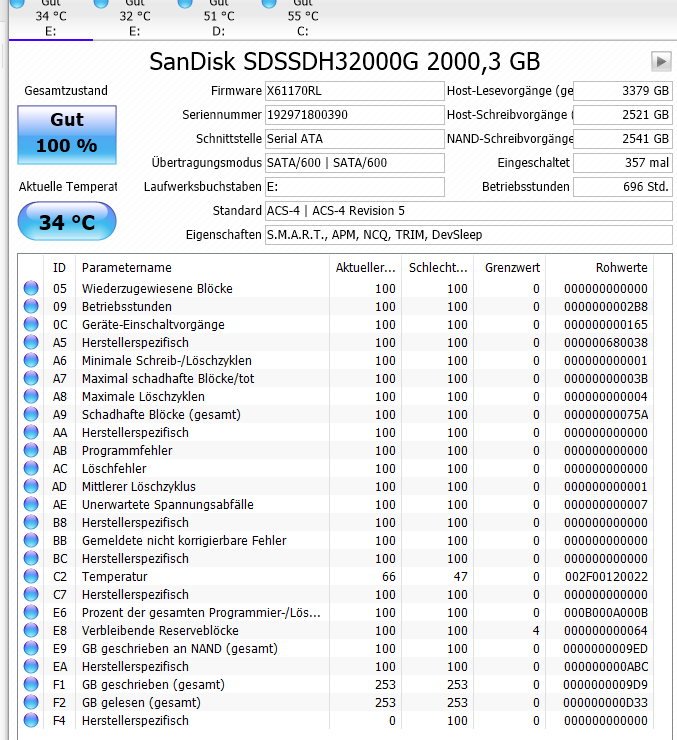This screenshot has height=740, width=677.
Task: Click raw value 000000000ABC
Action: tap(606, 667)
